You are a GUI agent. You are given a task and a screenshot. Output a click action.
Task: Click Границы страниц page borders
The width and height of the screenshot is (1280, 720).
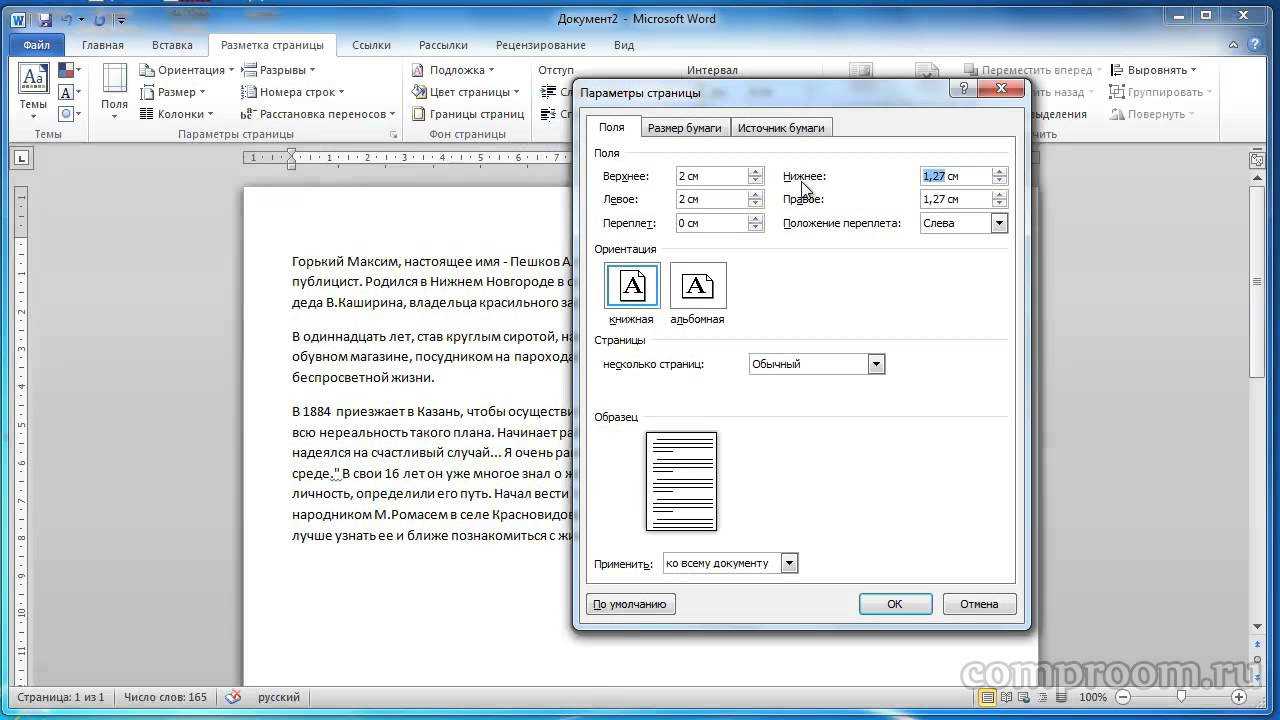coord(467,114)
